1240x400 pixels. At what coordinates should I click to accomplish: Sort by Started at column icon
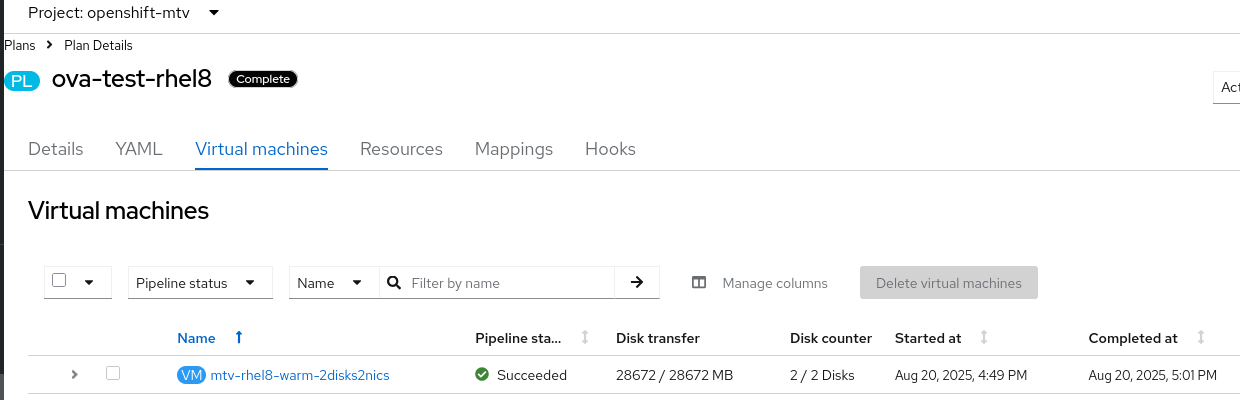[x=985, y=338]
